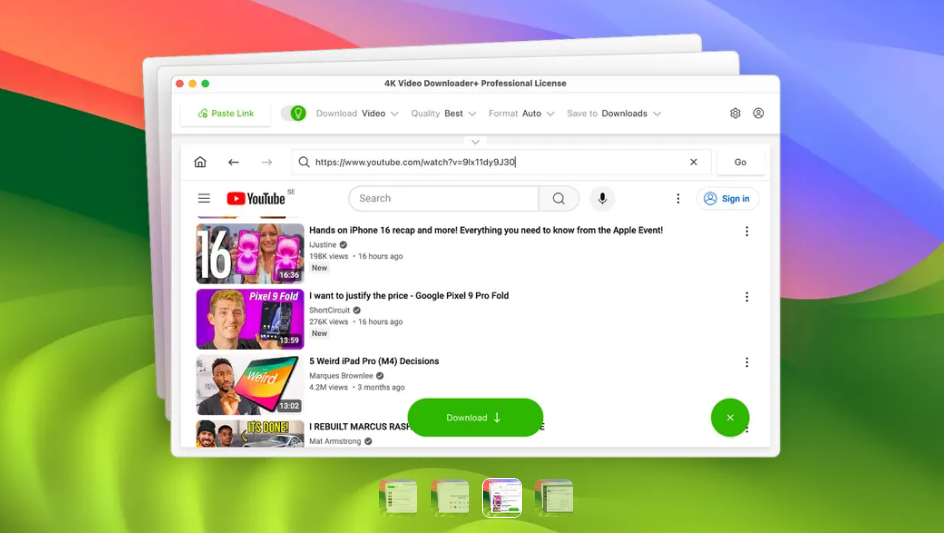944x533 pixels.
Task: Open more options for iPad Pro Decisions video
Action: (747, 363)
